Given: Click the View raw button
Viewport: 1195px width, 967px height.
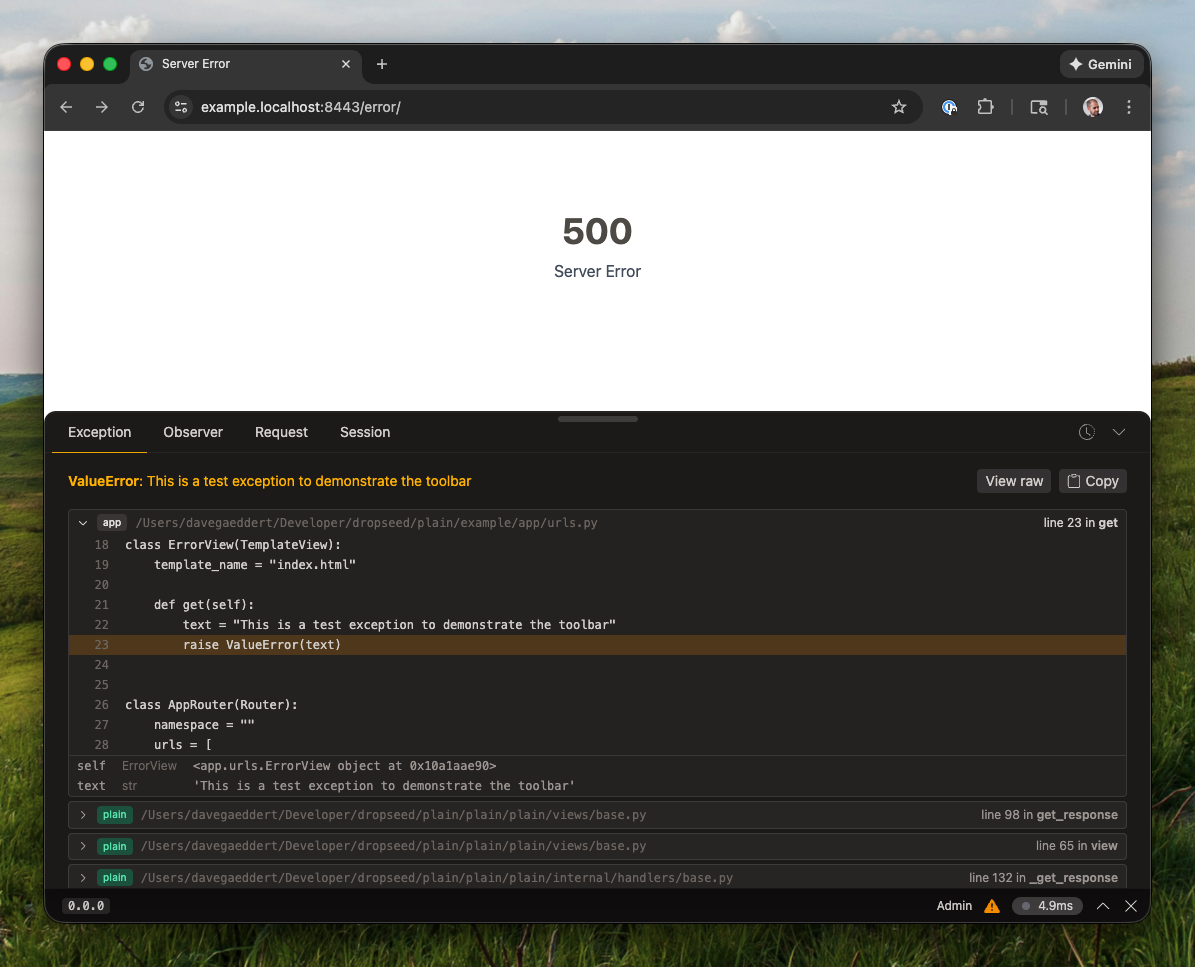Looking at the screenshot, I should coord(1013,481).
